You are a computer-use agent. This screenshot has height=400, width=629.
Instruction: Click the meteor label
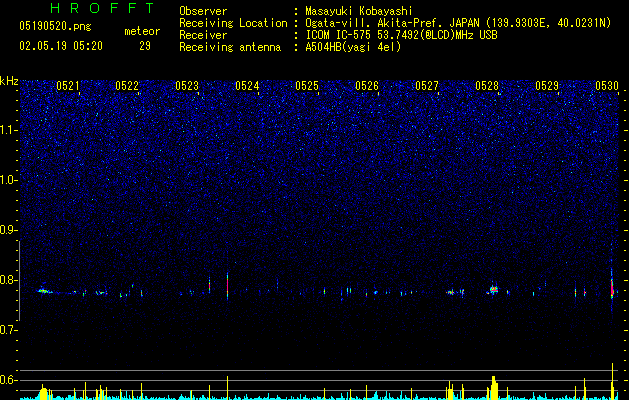tap(142, 31)
